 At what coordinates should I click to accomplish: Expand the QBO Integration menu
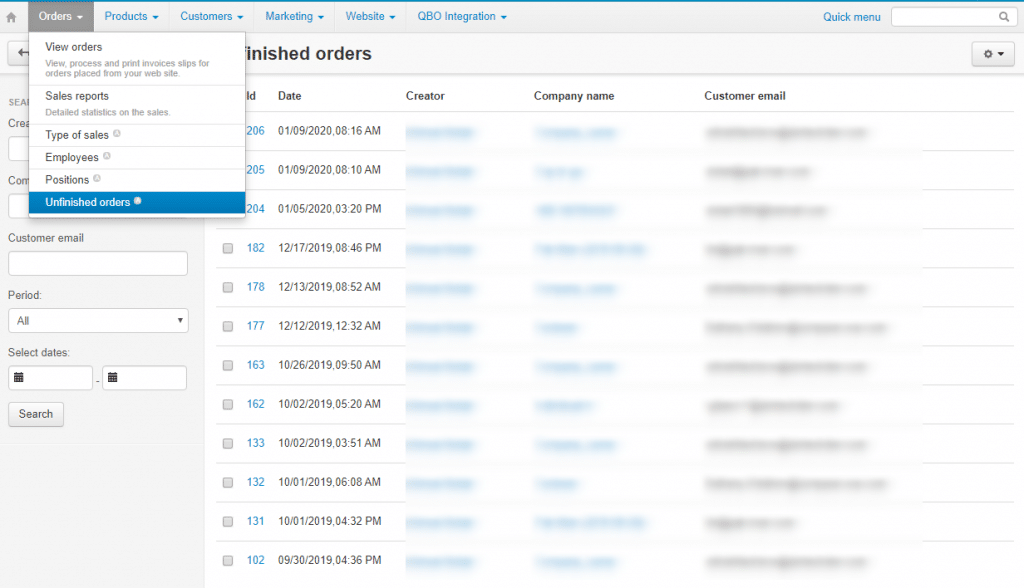(461, 17)
